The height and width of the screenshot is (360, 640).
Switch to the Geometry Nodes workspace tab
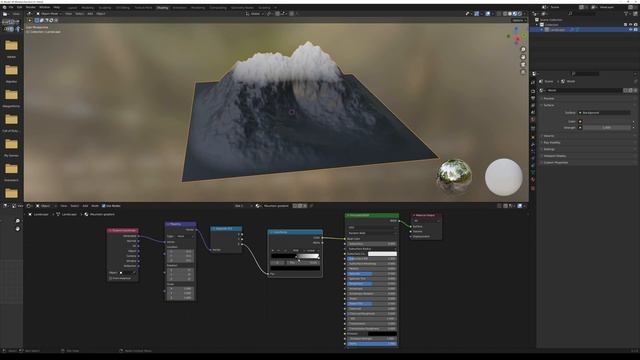[242, 7]
